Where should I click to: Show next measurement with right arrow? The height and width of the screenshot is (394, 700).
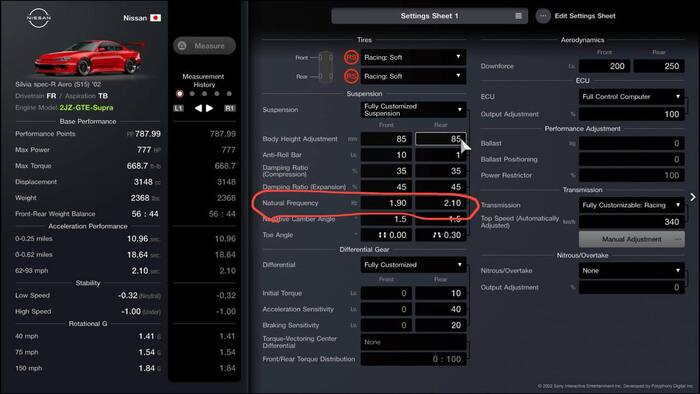209,108
